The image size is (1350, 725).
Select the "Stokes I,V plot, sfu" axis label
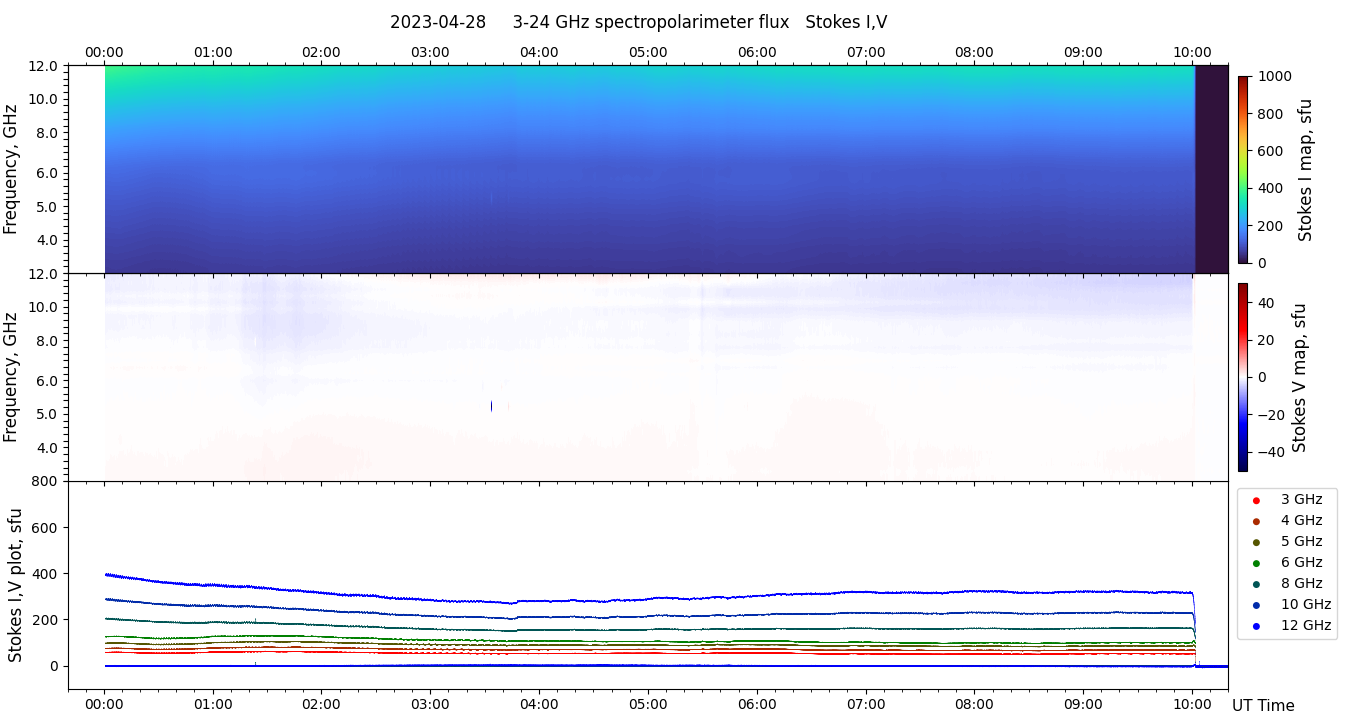pyautogui.click(x=15, y=585)
